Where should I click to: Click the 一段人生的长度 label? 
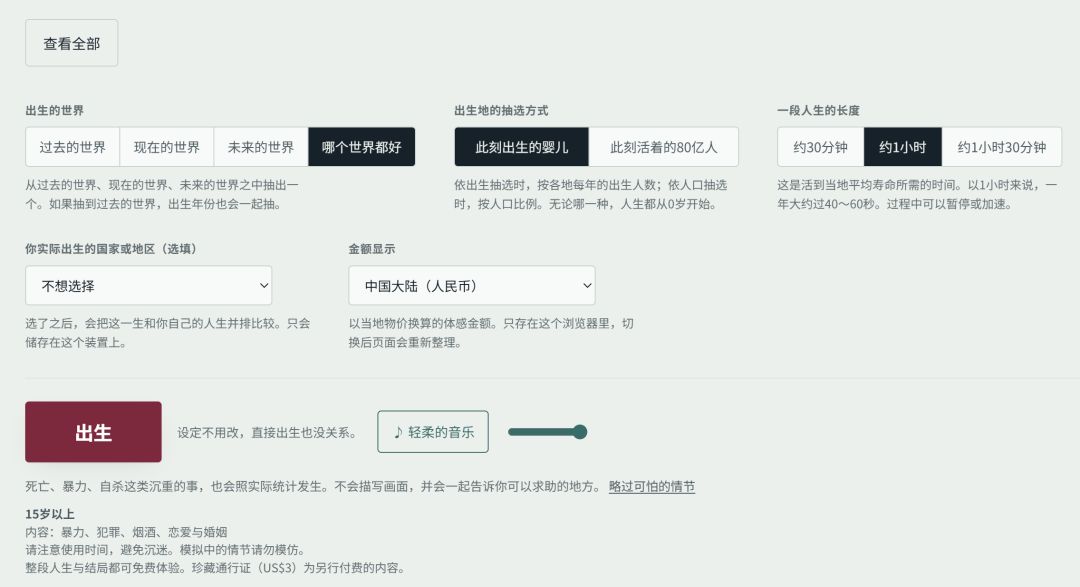pos(818,110)
